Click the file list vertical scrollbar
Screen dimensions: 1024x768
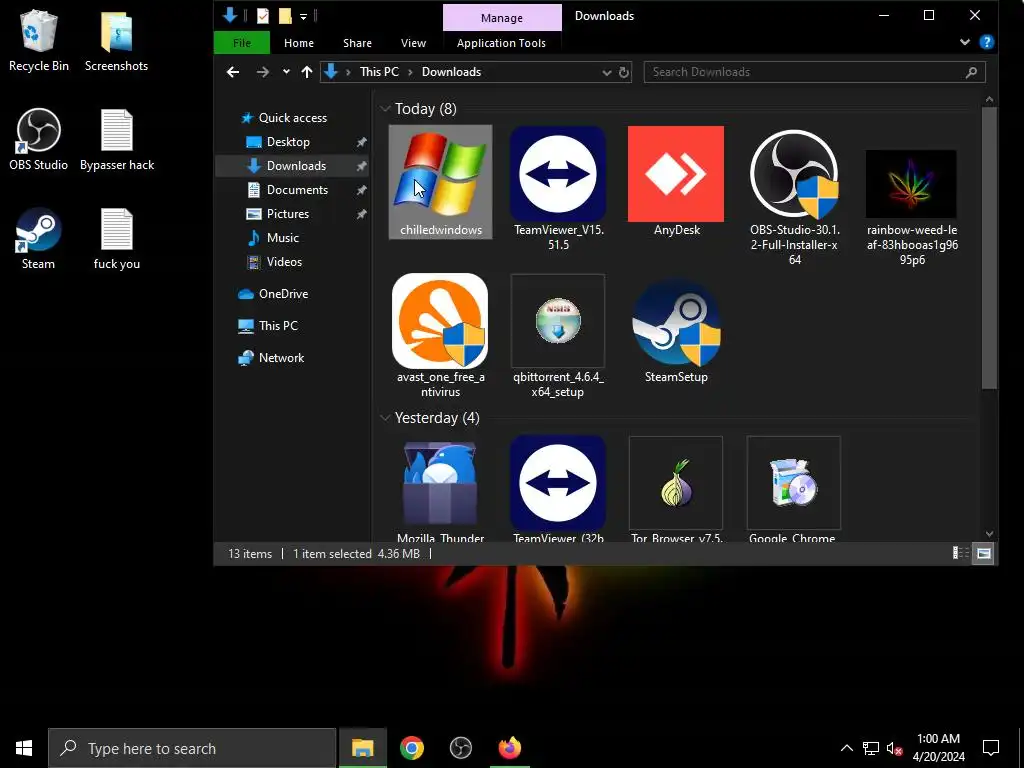coord(989,248)
